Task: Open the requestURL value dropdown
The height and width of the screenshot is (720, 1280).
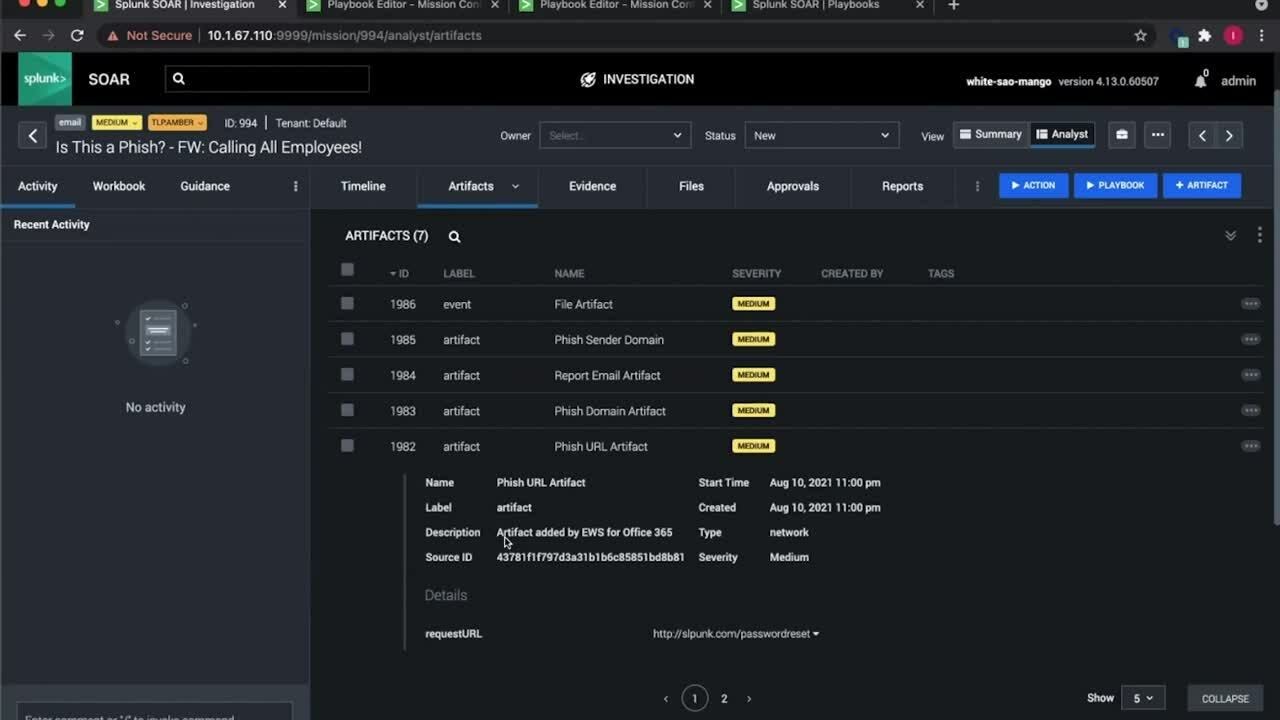Action: point(816,634)
